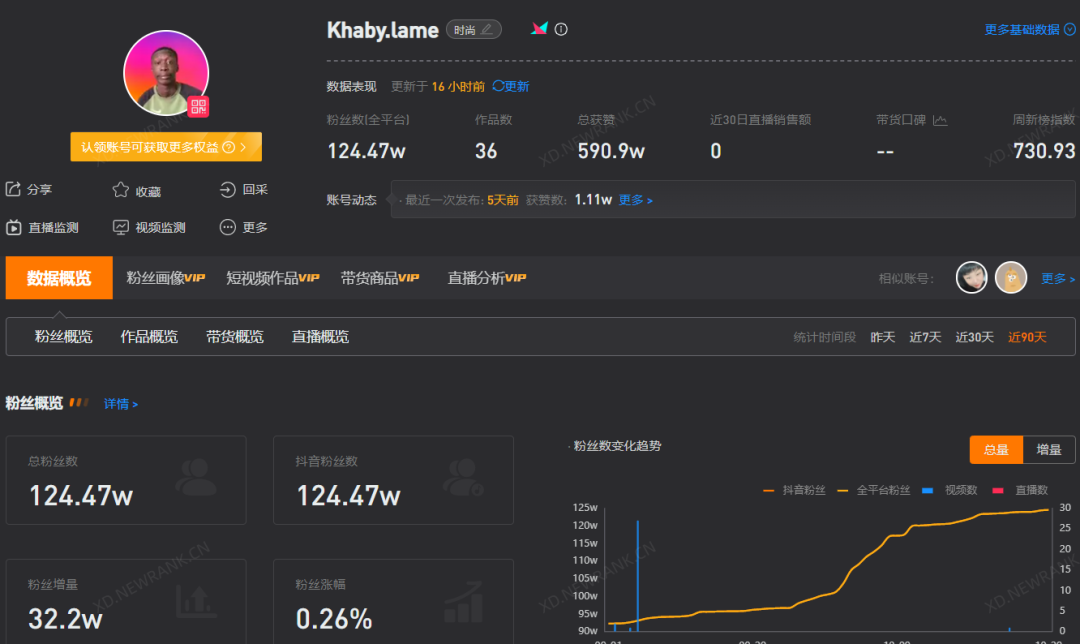Click the 粉丝涨幅 0.26% card

393,601
